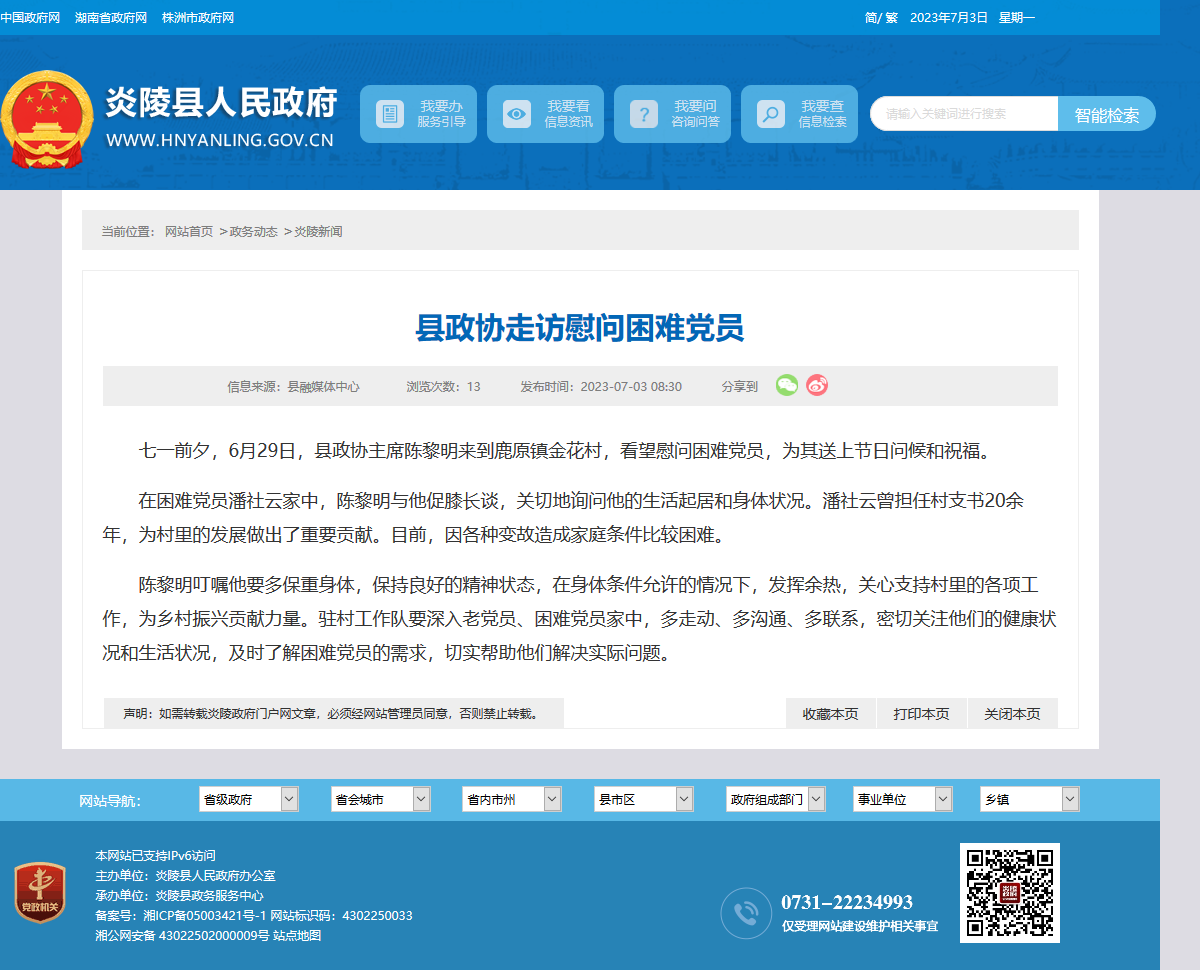1200x970 pixels.
Task: Click the phone hotline icon
Action: [746, 913]
